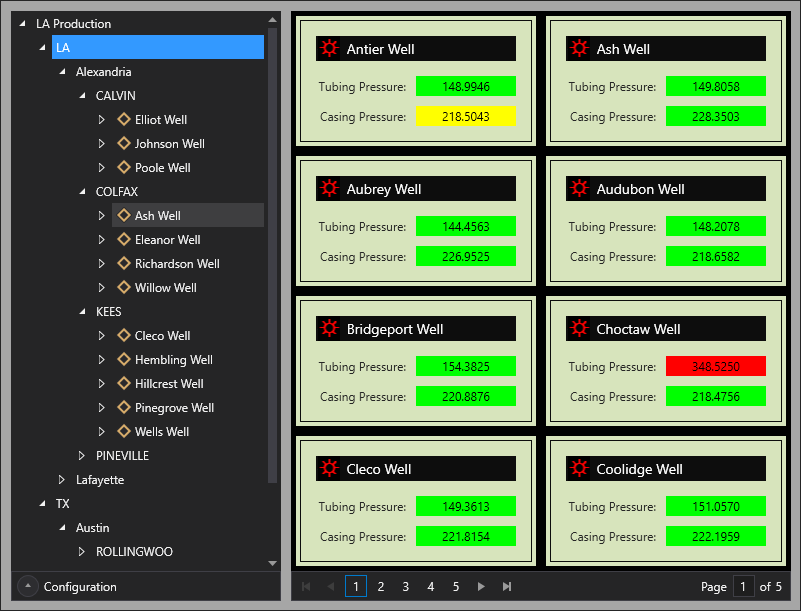Go to the first page using the pager
This screenshot has height=611, width=801.
306,586
